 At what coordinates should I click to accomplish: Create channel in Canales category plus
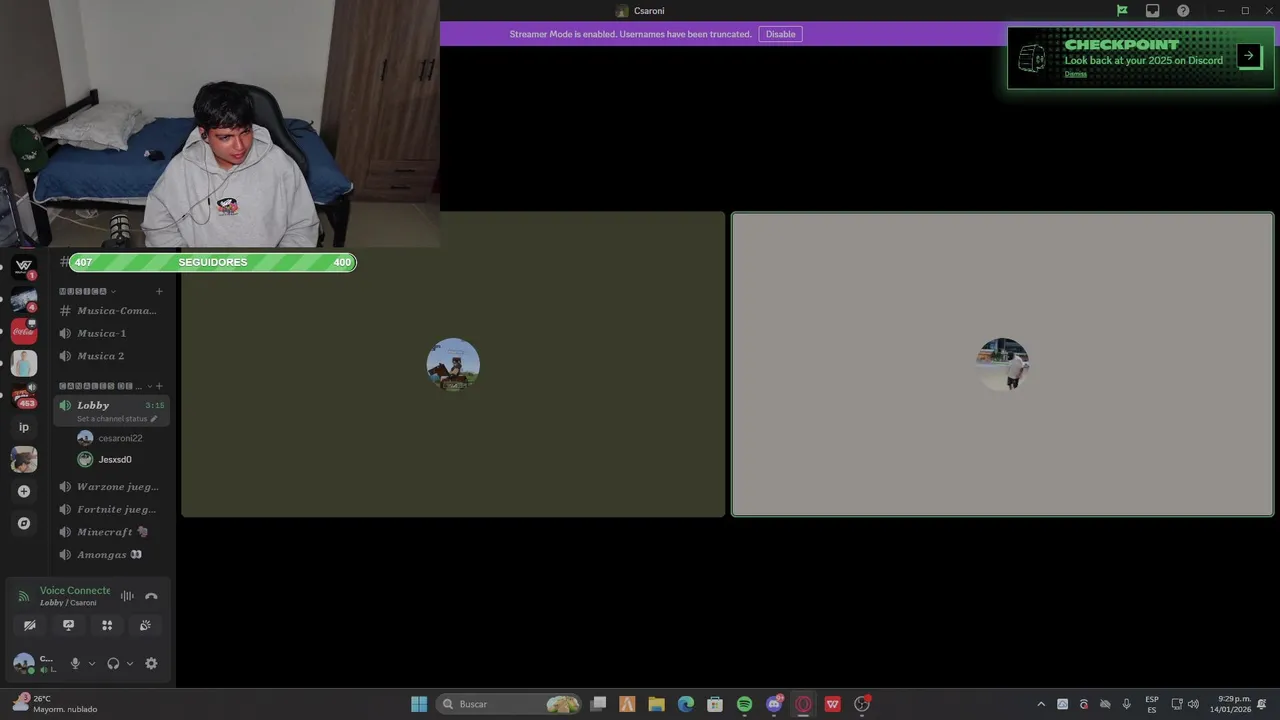tap(159, 386)
